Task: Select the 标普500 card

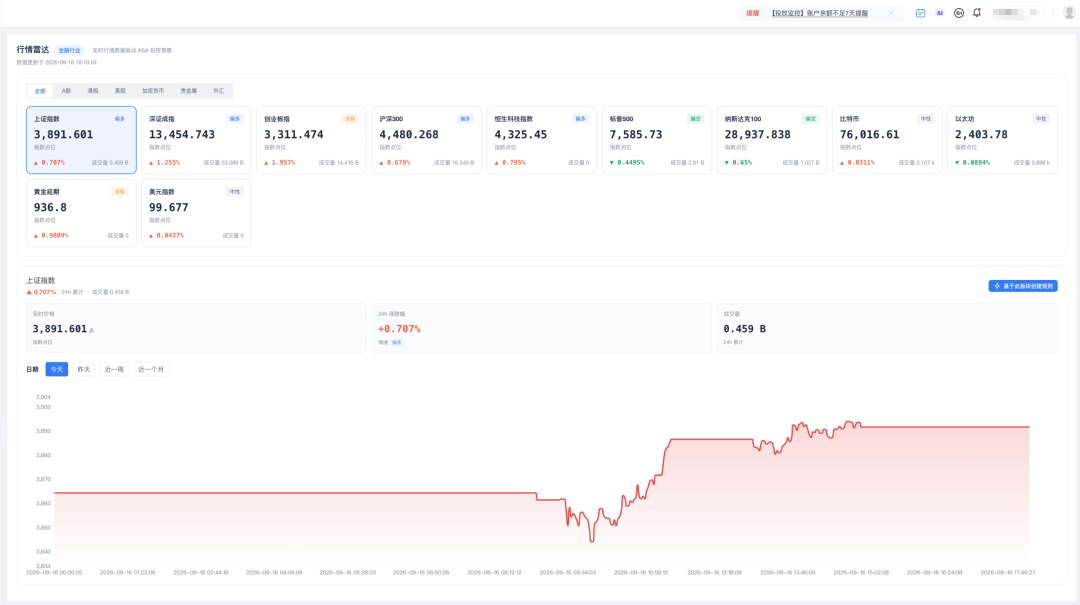Action: pyautogui.click(x=656, y=140)
